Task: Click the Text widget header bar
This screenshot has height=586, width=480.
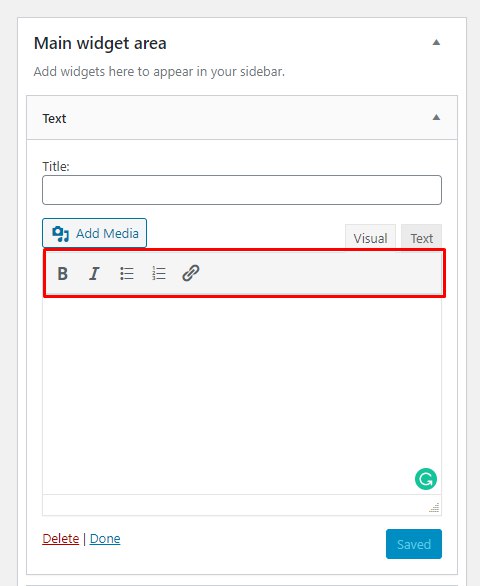Action: point(242,118)
